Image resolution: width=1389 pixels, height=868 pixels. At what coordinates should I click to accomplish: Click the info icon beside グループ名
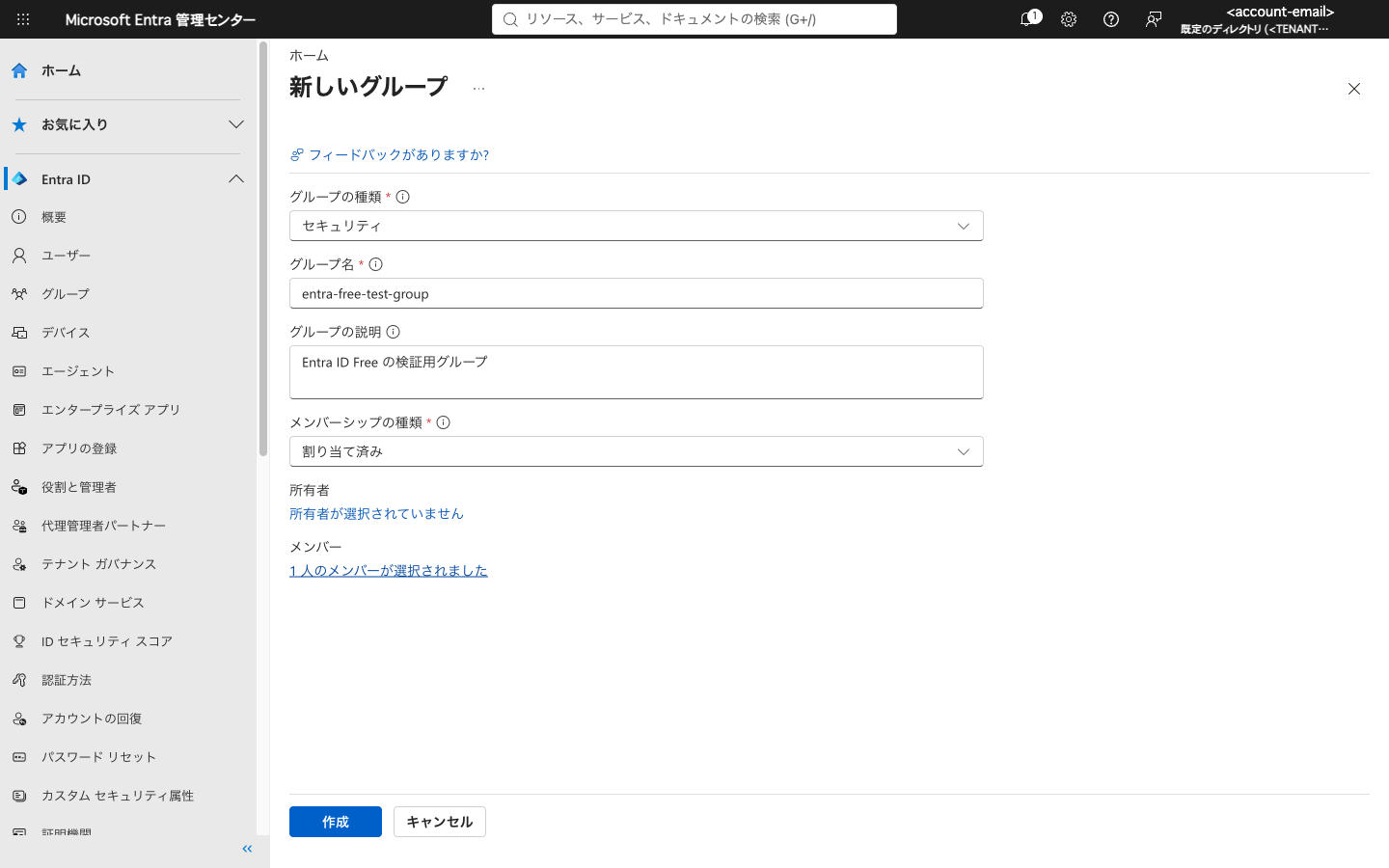376,264
